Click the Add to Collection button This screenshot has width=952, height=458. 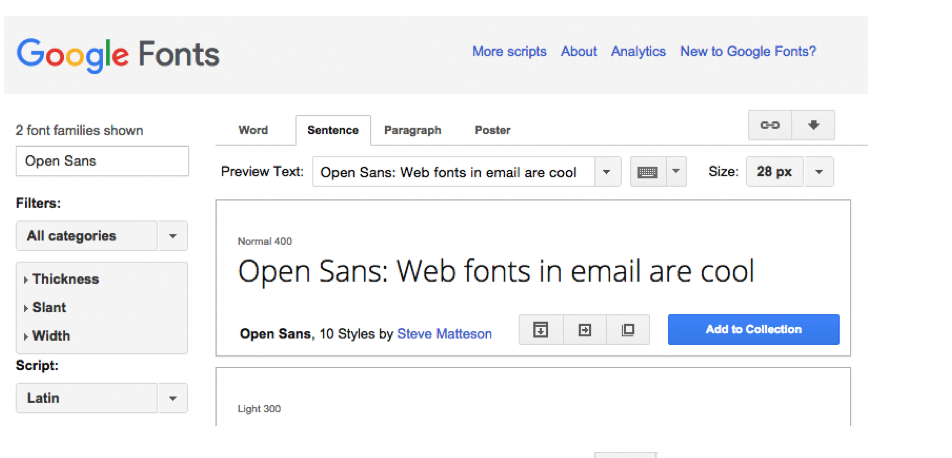click(x=753, y=329)
